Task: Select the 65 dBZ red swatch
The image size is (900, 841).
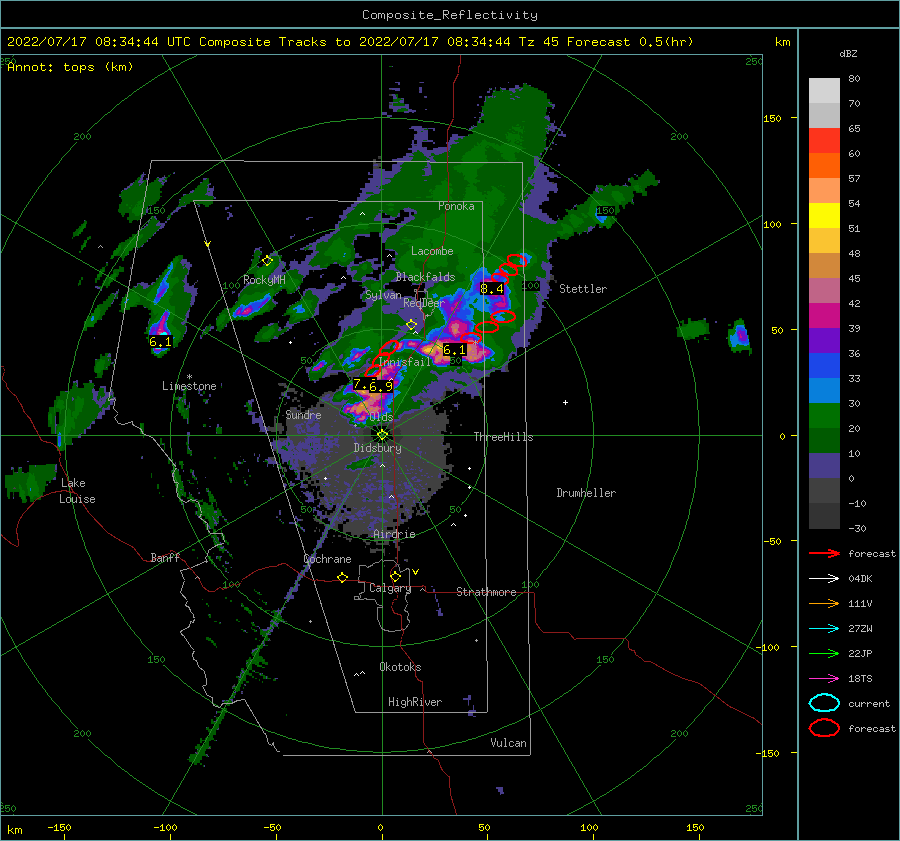Action: 824,141
